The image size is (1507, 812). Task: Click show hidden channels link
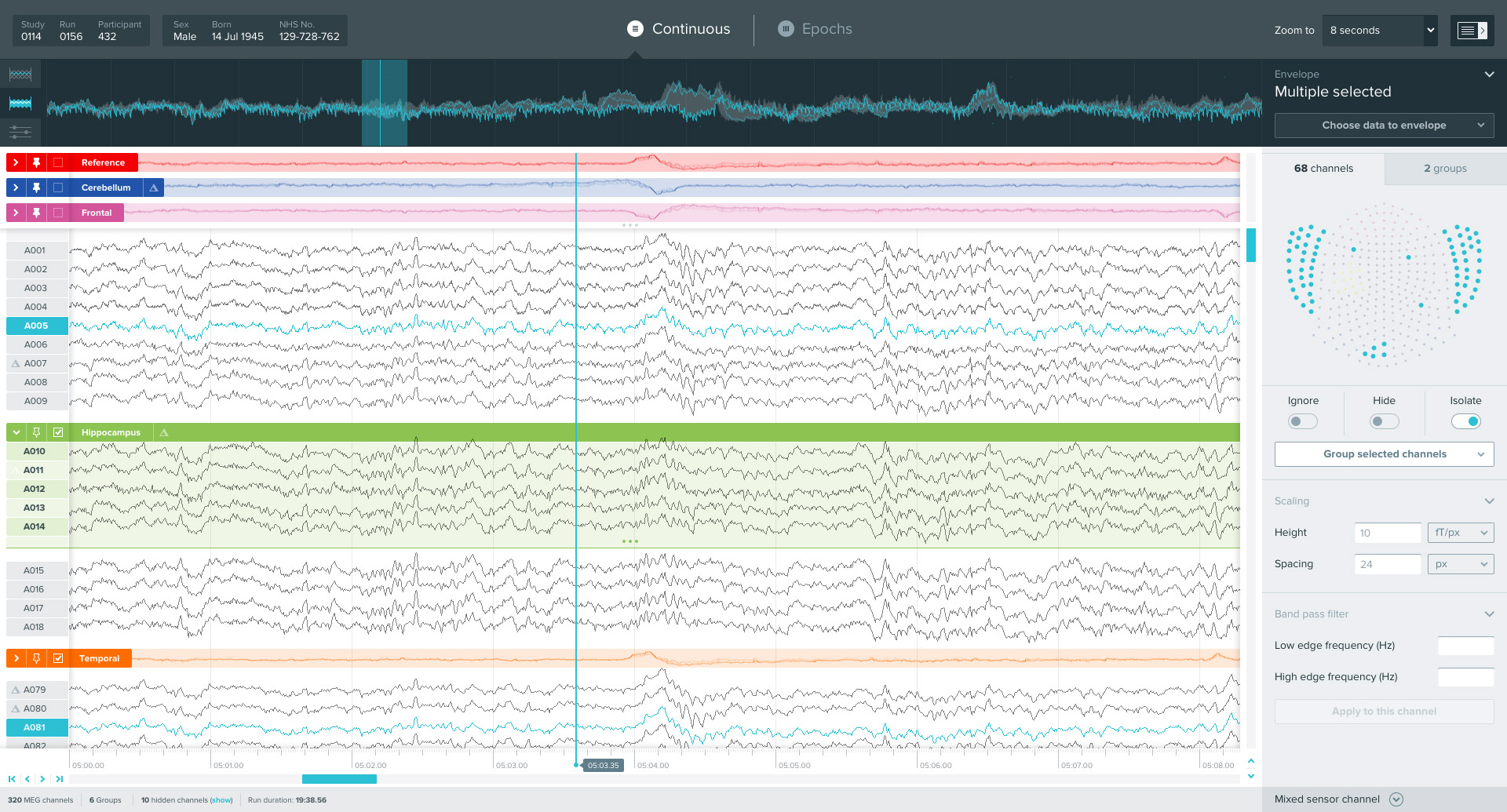pyautogui.click(x=221, y=800)
